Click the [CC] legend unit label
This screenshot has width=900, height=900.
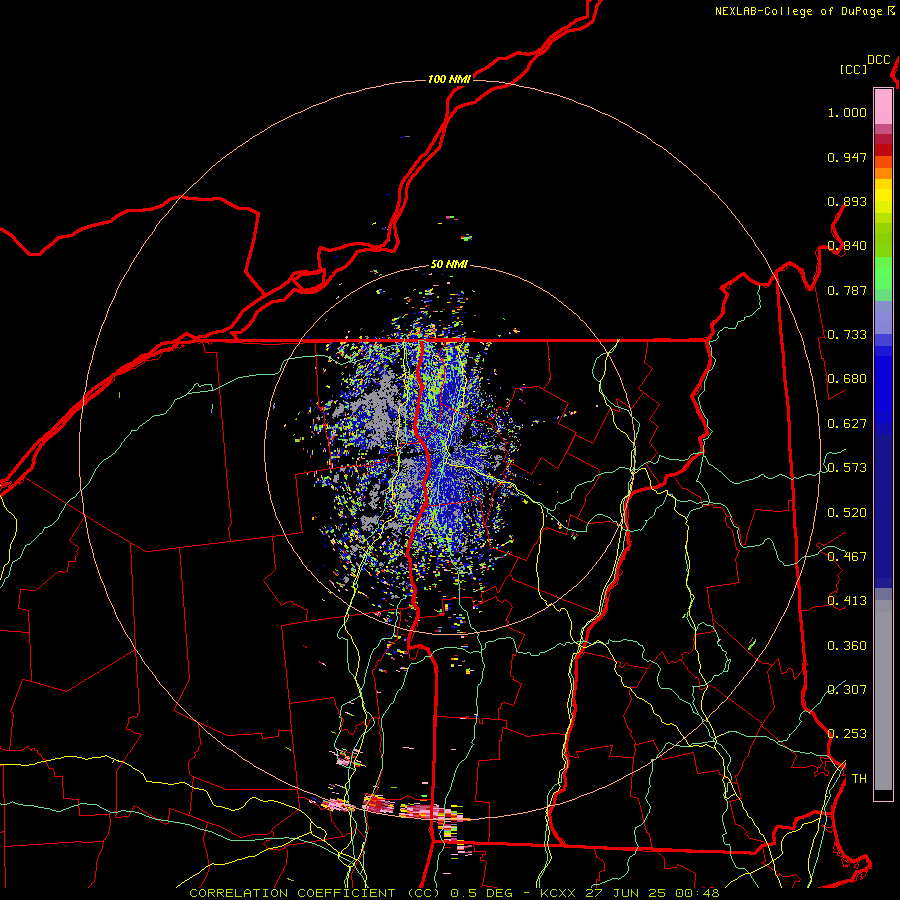click(x=853, y=69)
